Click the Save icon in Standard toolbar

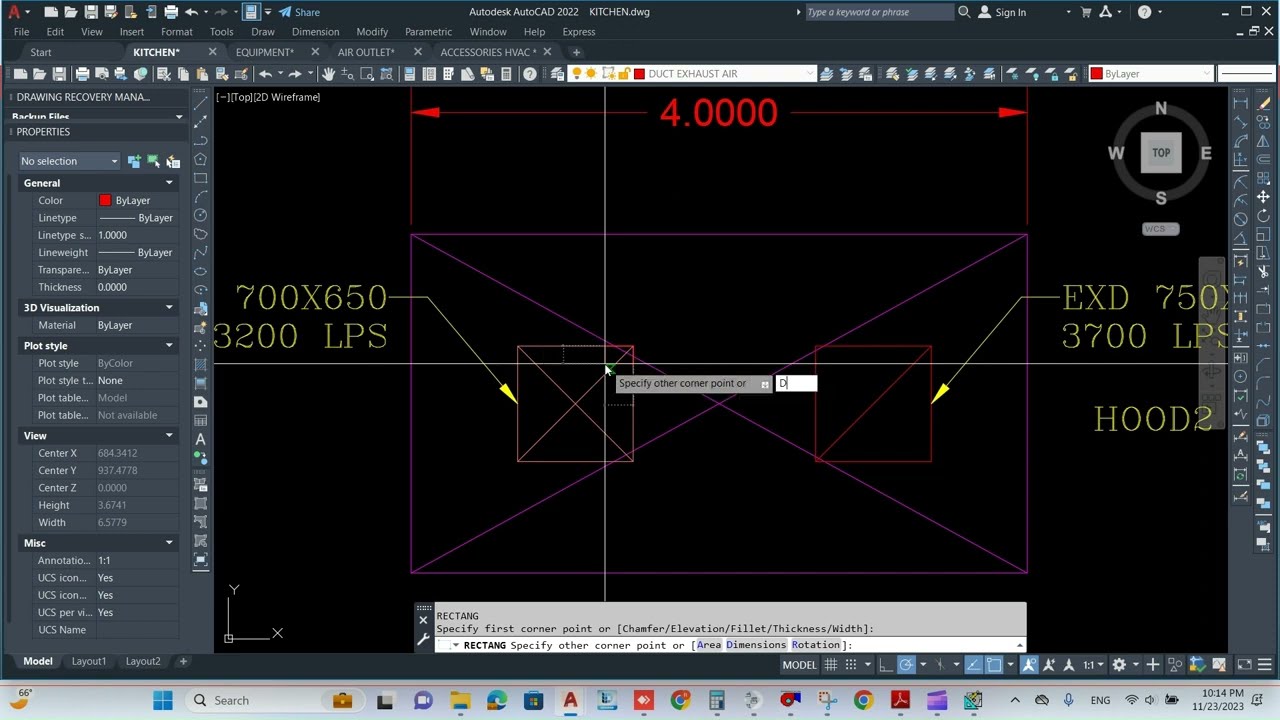click(x=59, y=74)
